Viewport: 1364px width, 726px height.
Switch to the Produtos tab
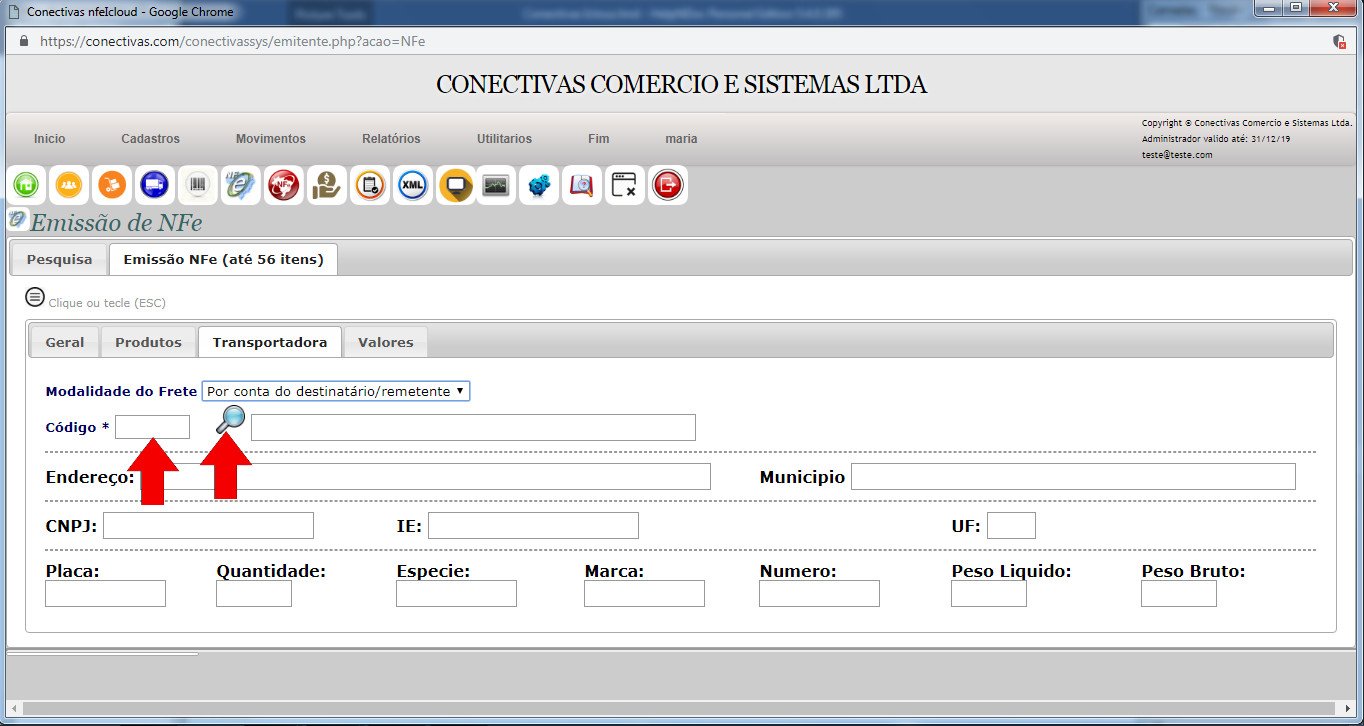tap(148, 342)
